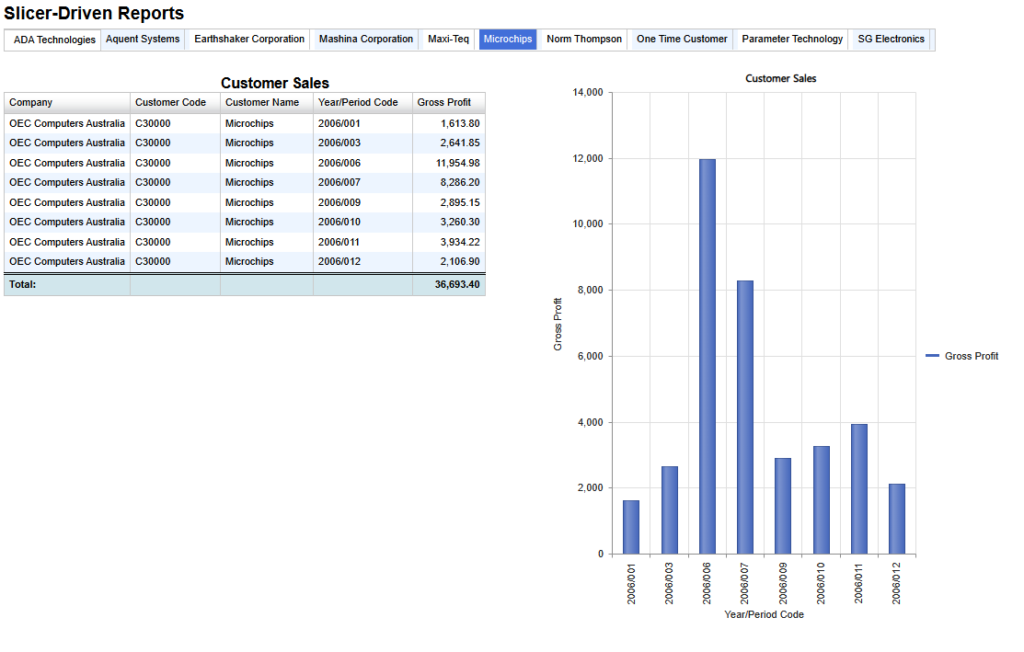Image resolution: width=1024 pixels, height=652 pixels.
Task: Click the gross profit value 3,260.30
Action: pyautogui.click(x=460, y=222)
